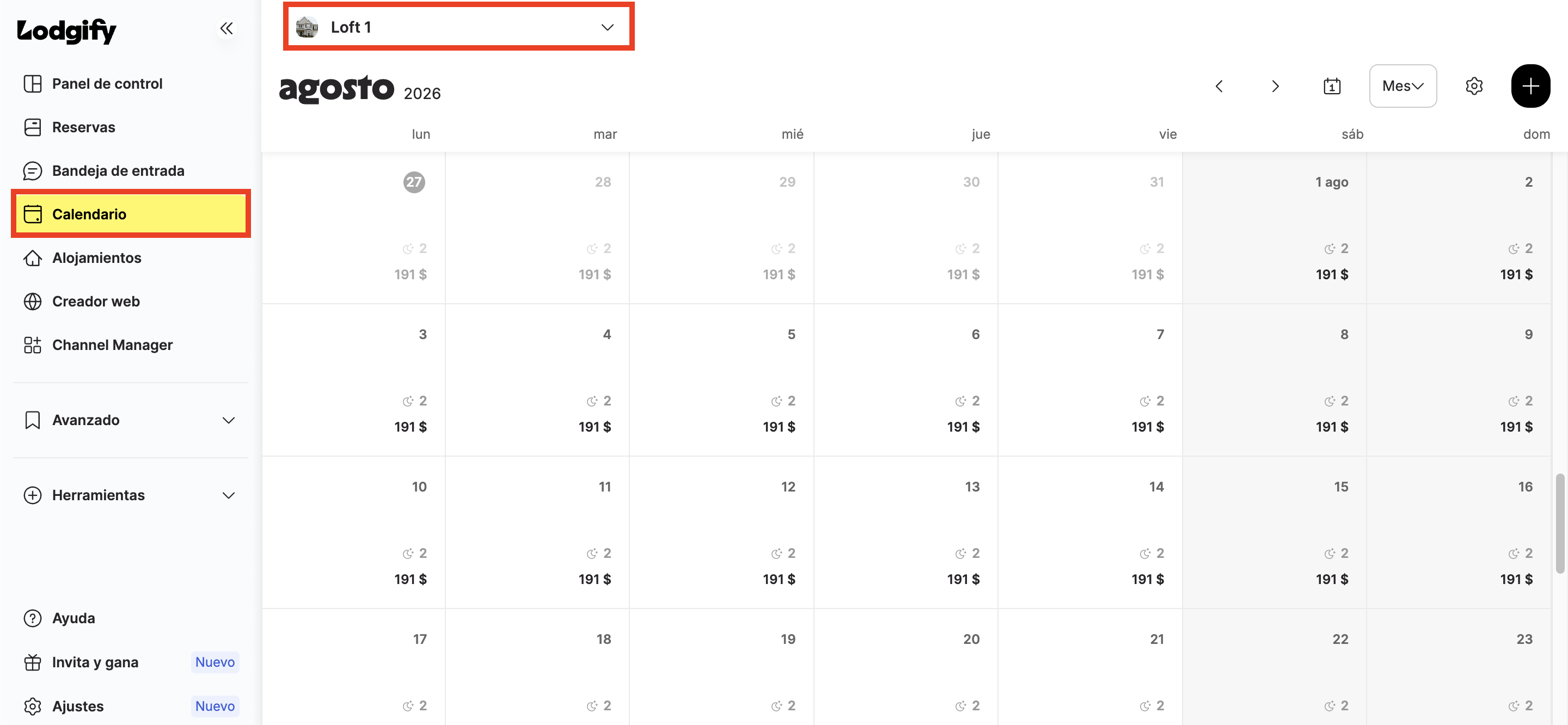
Task: Go to previous month arrow
Action: tap(1218, 87)
